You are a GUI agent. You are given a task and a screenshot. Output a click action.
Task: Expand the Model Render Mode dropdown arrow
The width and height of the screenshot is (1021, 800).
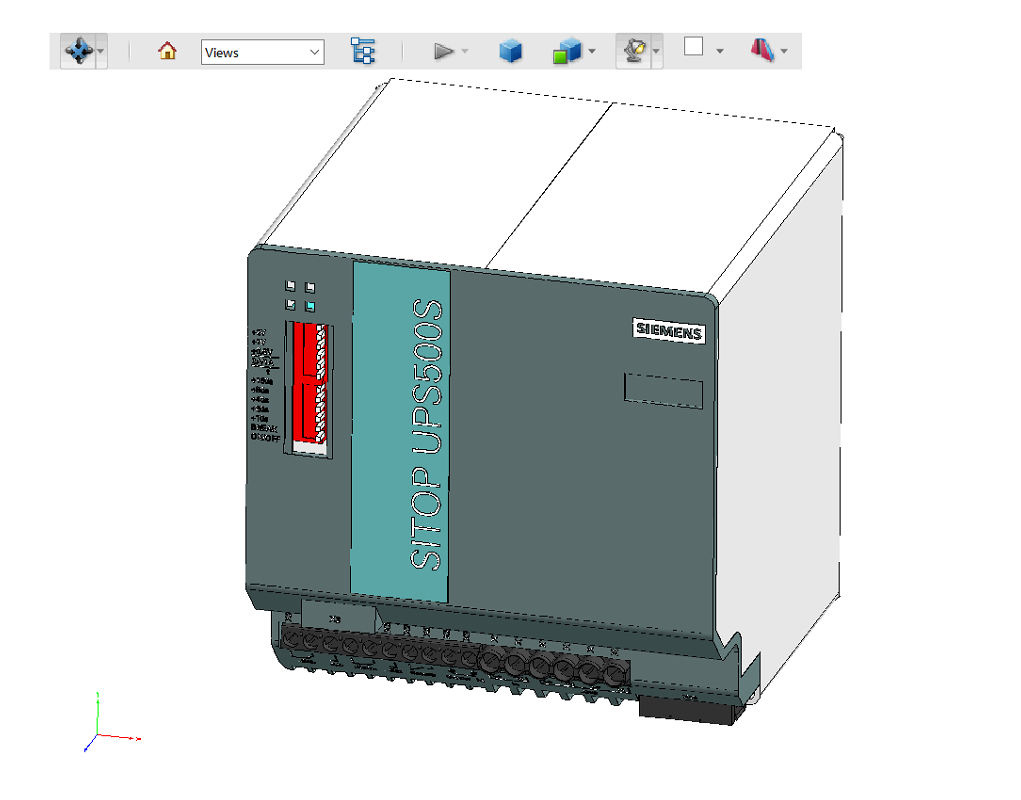pos(592,52)
